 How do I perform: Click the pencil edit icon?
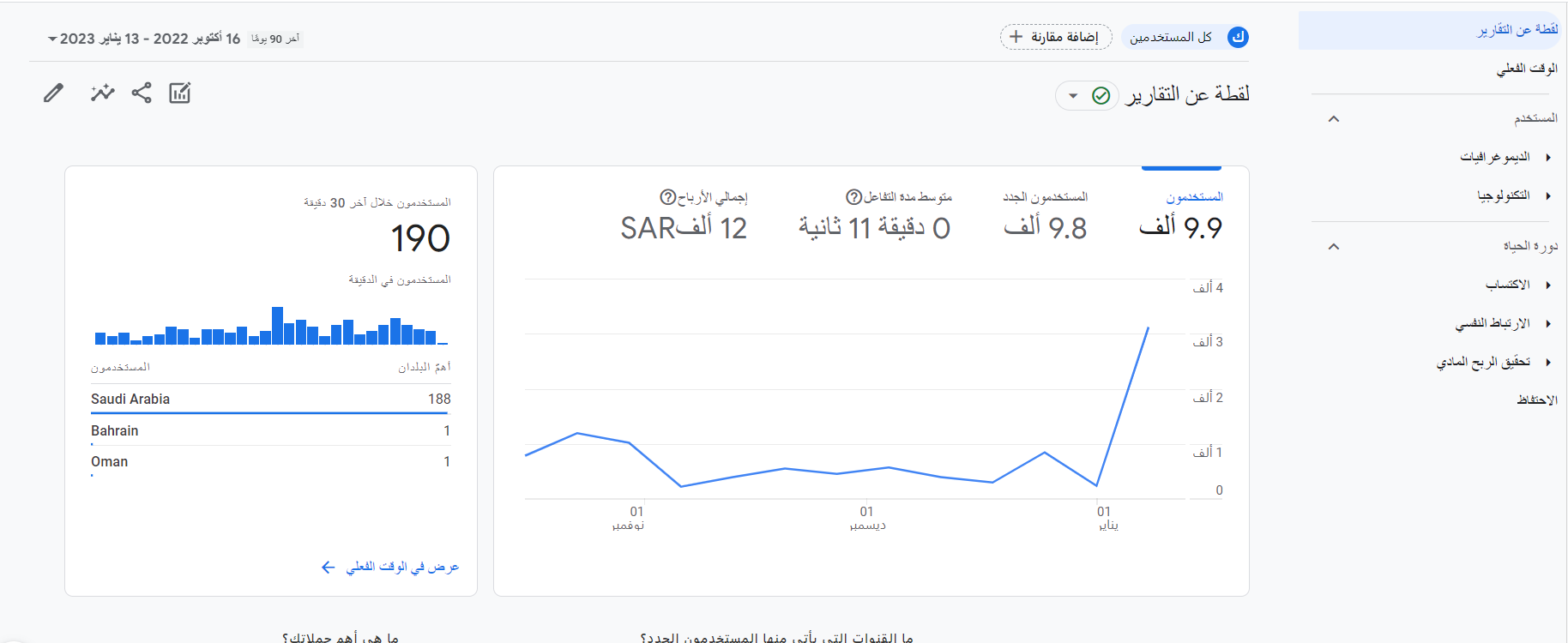coord(53,93)
